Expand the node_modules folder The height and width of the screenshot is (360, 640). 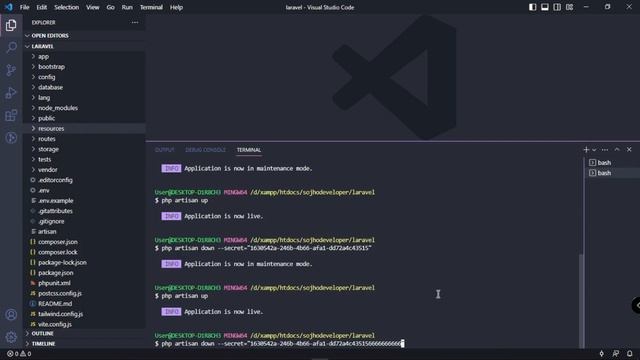tap(84, 108)
